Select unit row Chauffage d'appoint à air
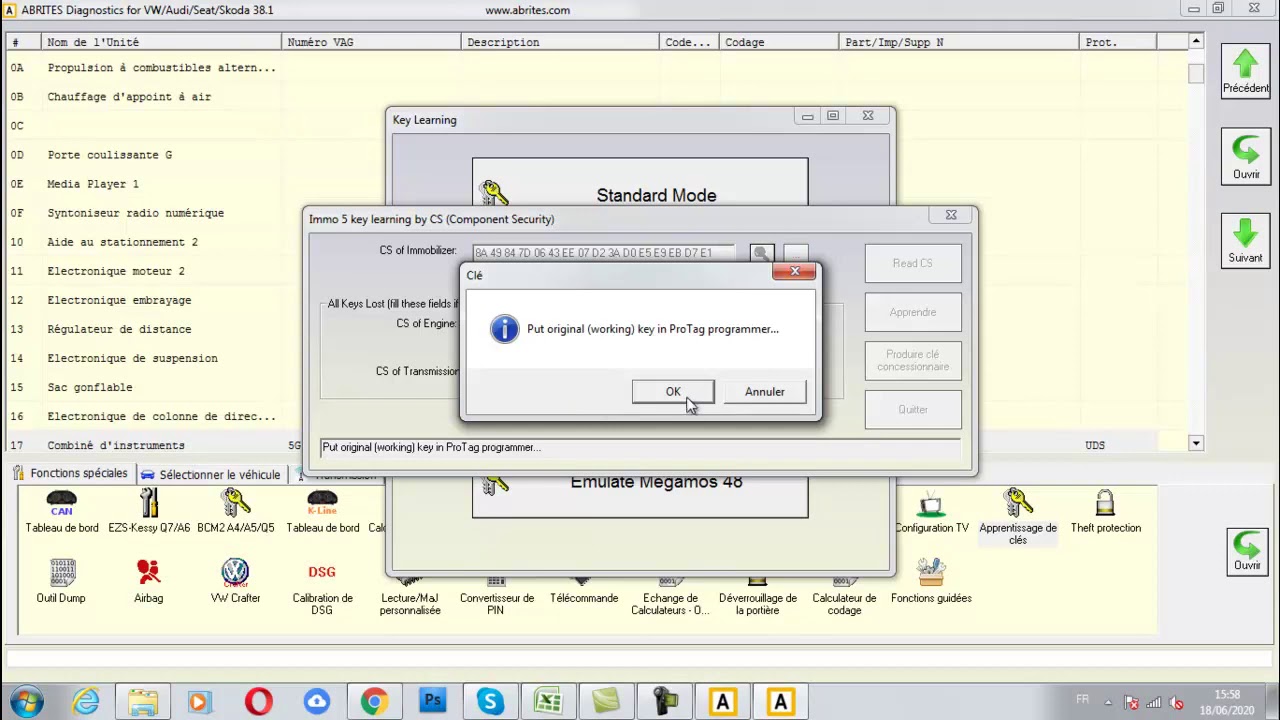 click(597, 97)
